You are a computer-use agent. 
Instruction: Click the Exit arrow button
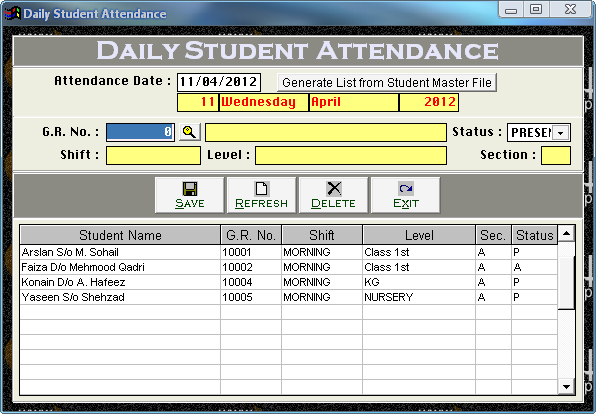[x=406, y=195]
